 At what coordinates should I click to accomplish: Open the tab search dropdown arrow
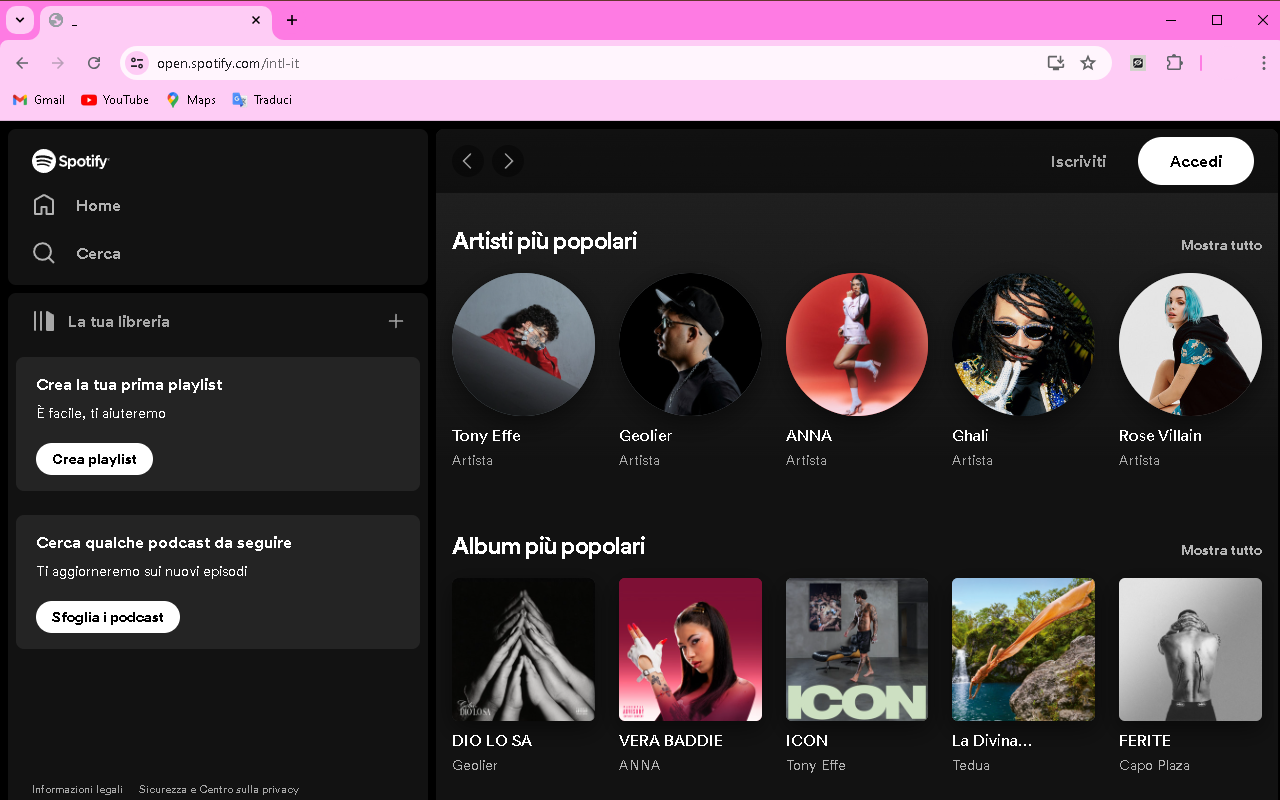click(x=20, y=20)
